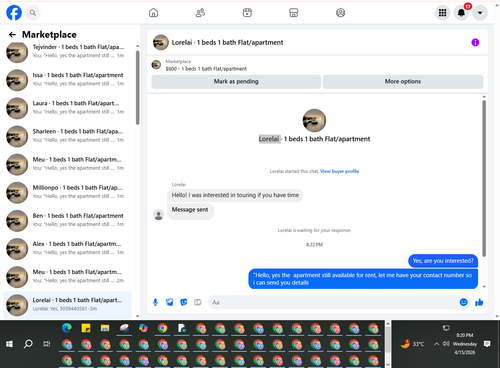Click the Facebook logo
The height and width of the screenshot is (368, 500).
coord(14,13)
